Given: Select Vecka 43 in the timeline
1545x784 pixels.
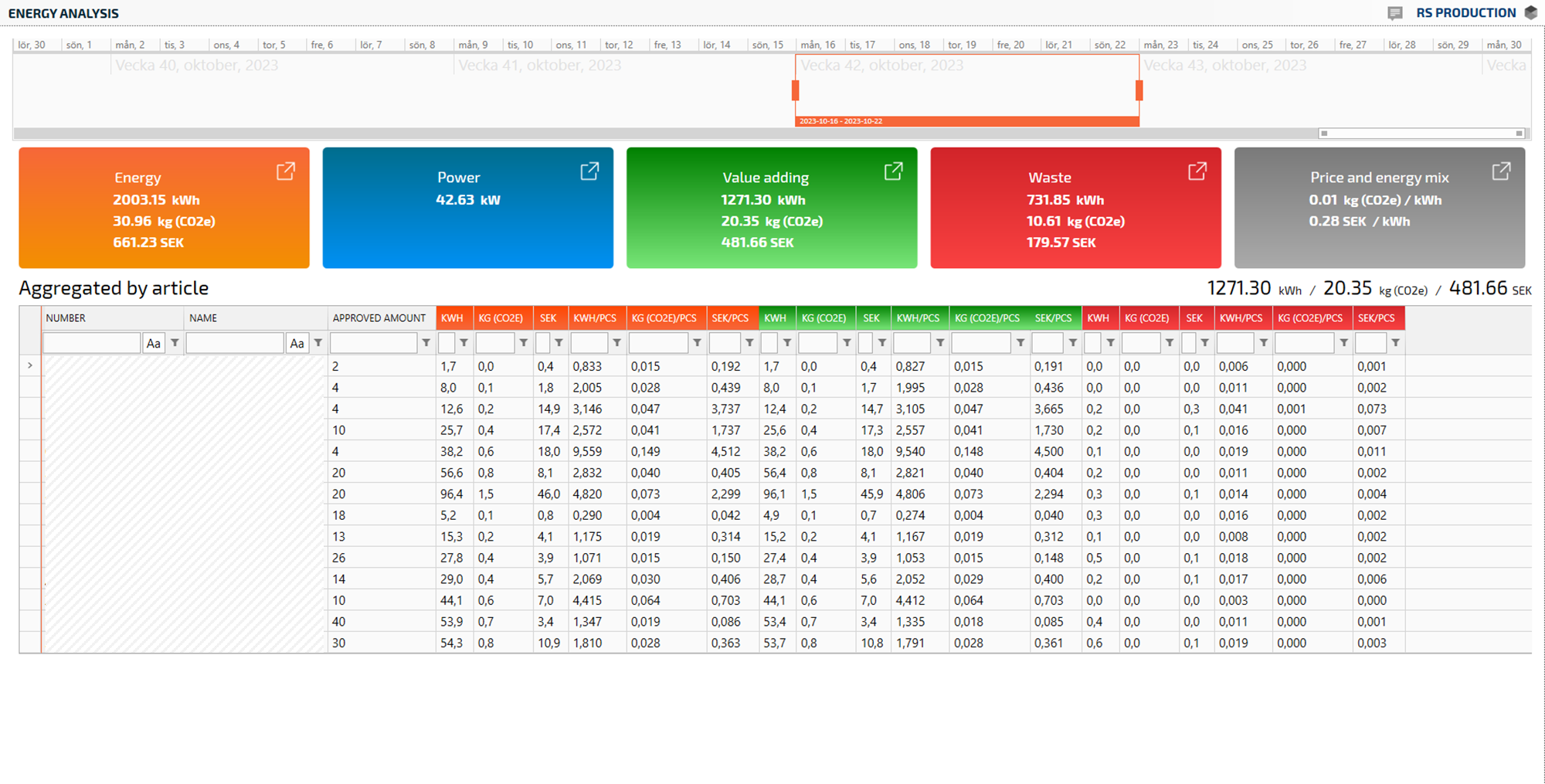Looking at the screenshot, I should pyautogui.click(x=1224, y=66).
